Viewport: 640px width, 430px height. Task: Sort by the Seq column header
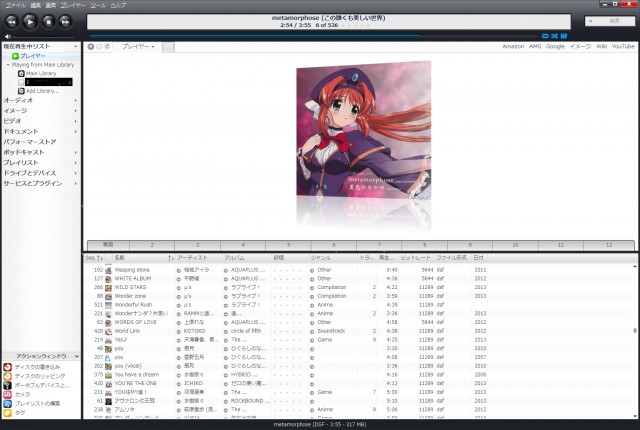pyautogui.click(x=94, y=258)
